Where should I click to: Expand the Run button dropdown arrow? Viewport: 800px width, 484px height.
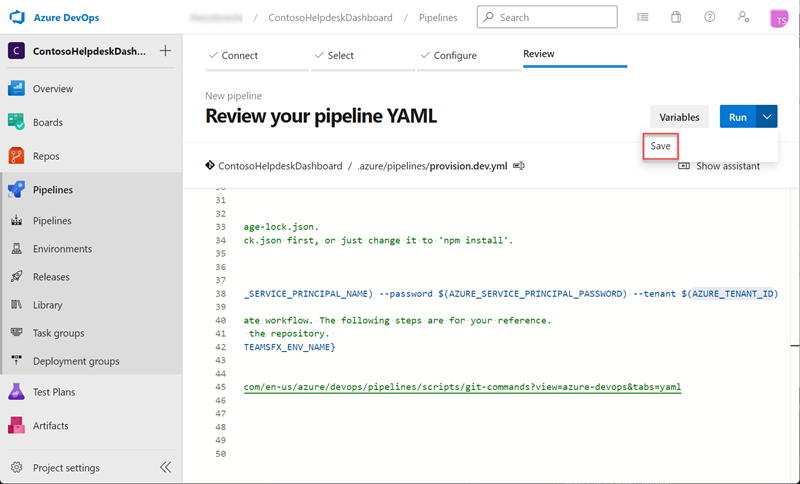(x=767, y=117)
